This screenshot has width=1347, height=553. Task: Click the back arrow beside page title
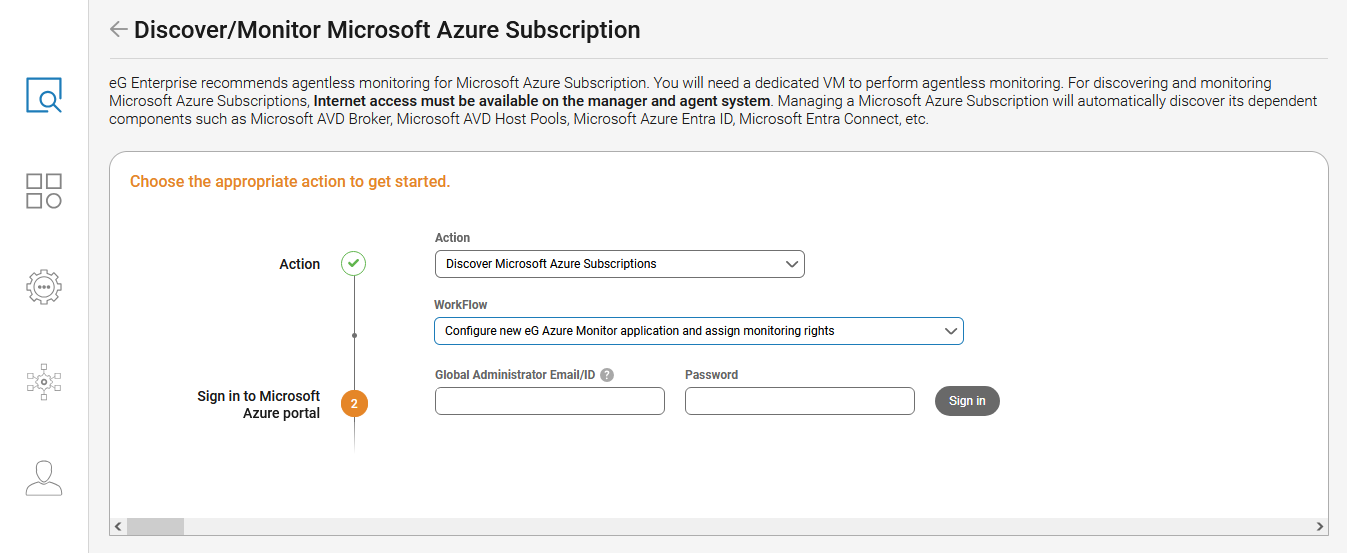tap(118, 30)
